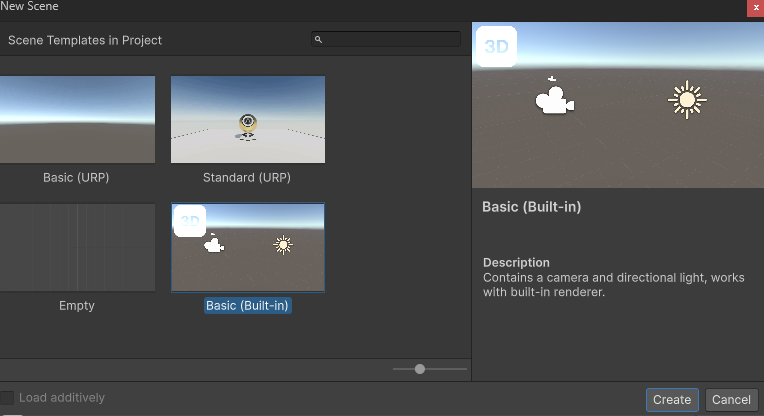Click the highlighted Basic (Built-in) label

pyautogui.click(x=248, y=305)
